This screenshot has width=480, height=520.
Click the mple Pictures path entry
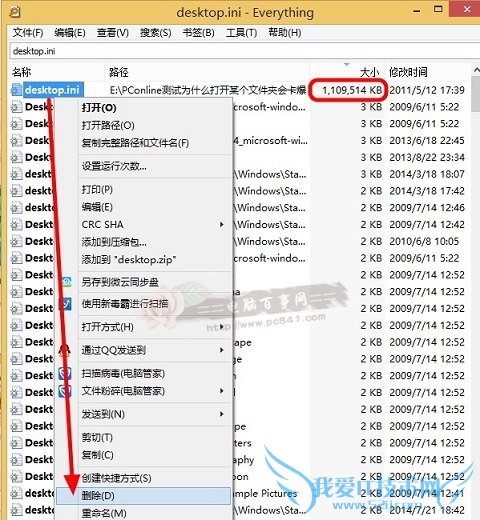(265, 493)
